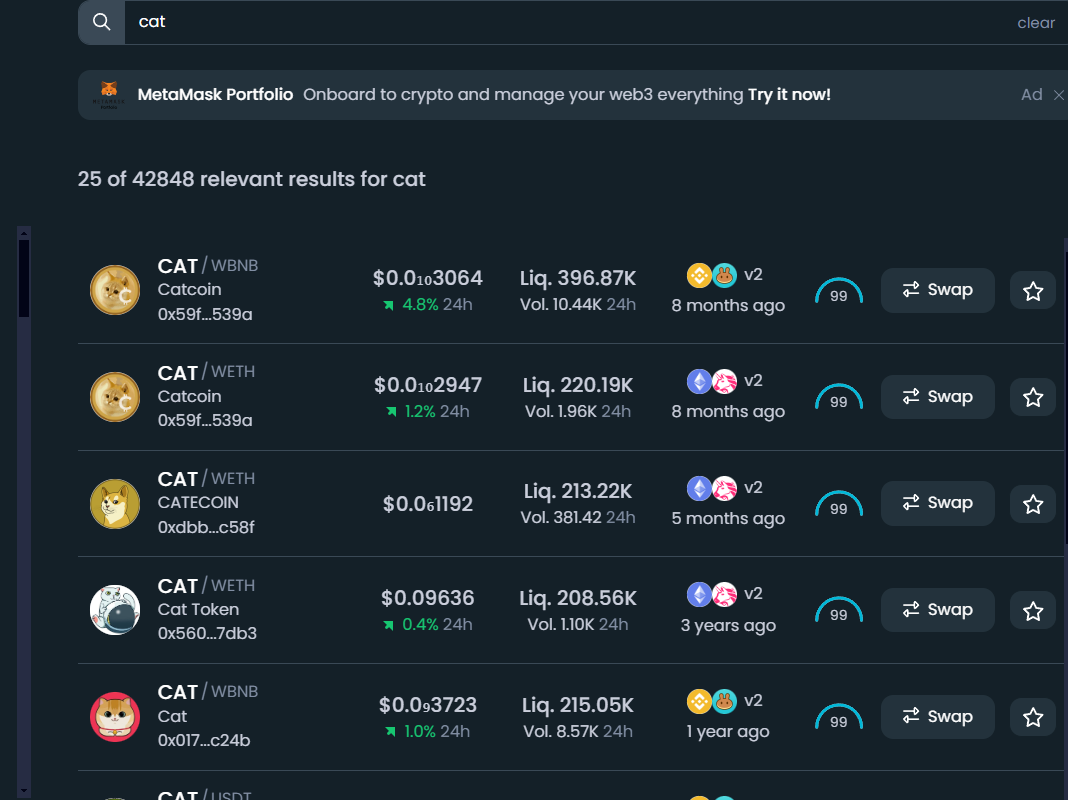Click the address 0x017...c24b
The width and height of the screenshot is (1068, 800).
(x=204, y=741)
